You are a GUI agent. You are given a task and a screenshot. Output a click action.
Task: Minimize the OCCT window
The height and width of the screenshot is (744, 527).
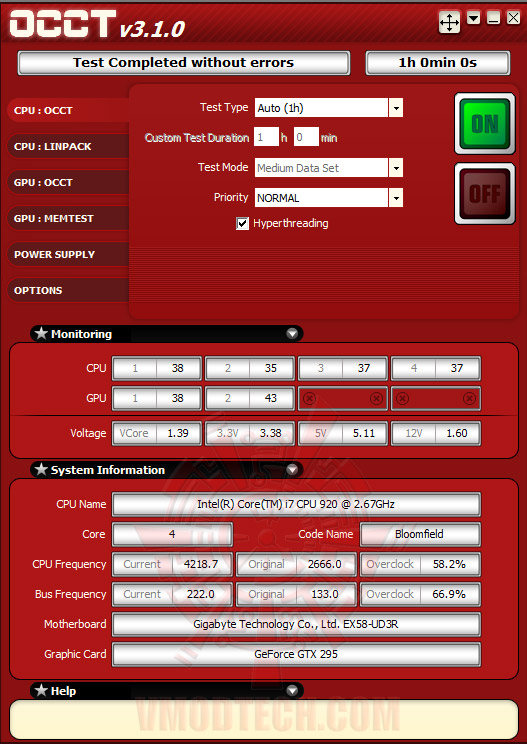coord(493,19)
